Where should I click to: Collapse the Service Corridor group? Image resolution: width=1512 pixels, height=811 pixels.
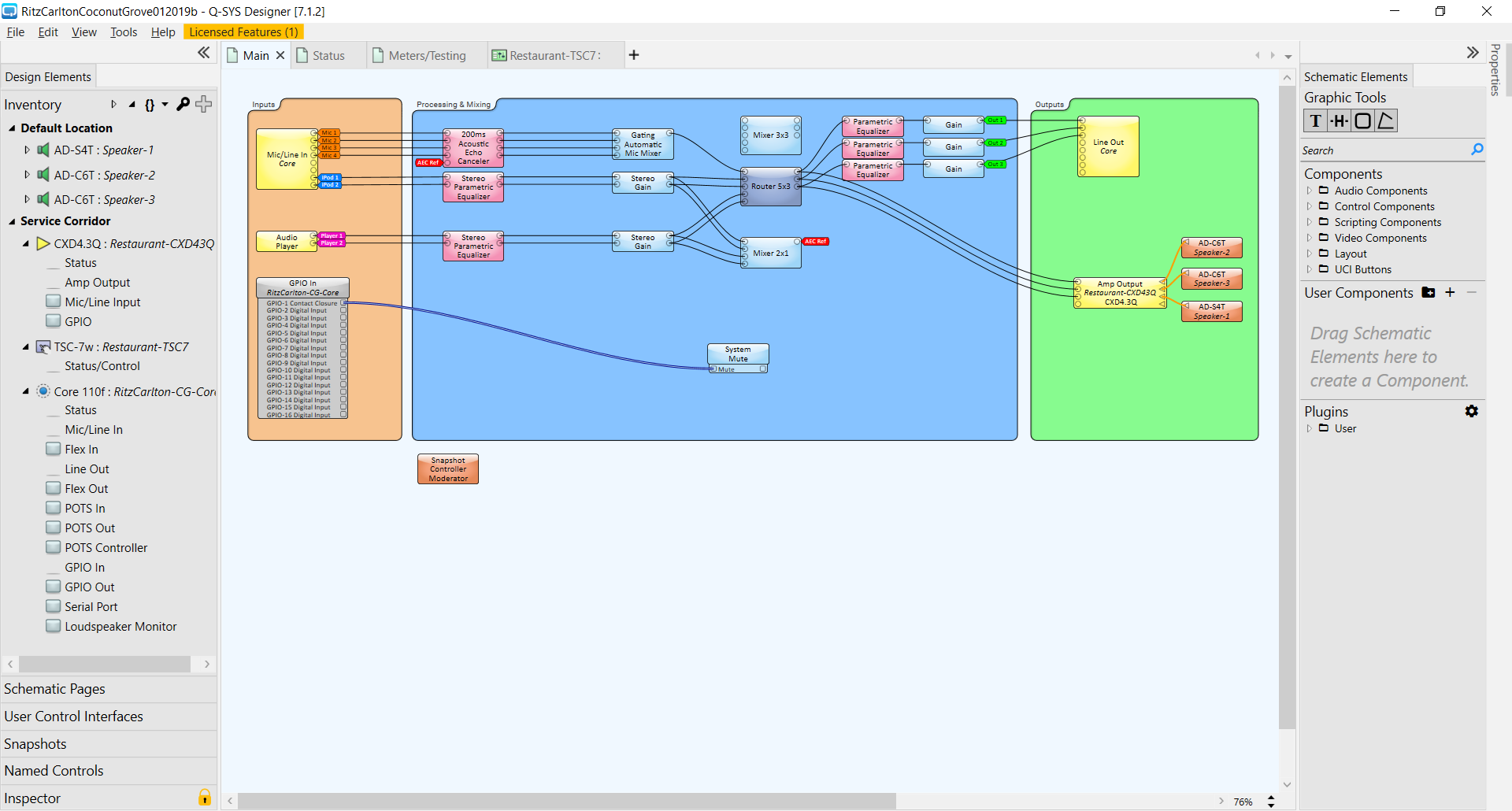click(x=12, y=221)
